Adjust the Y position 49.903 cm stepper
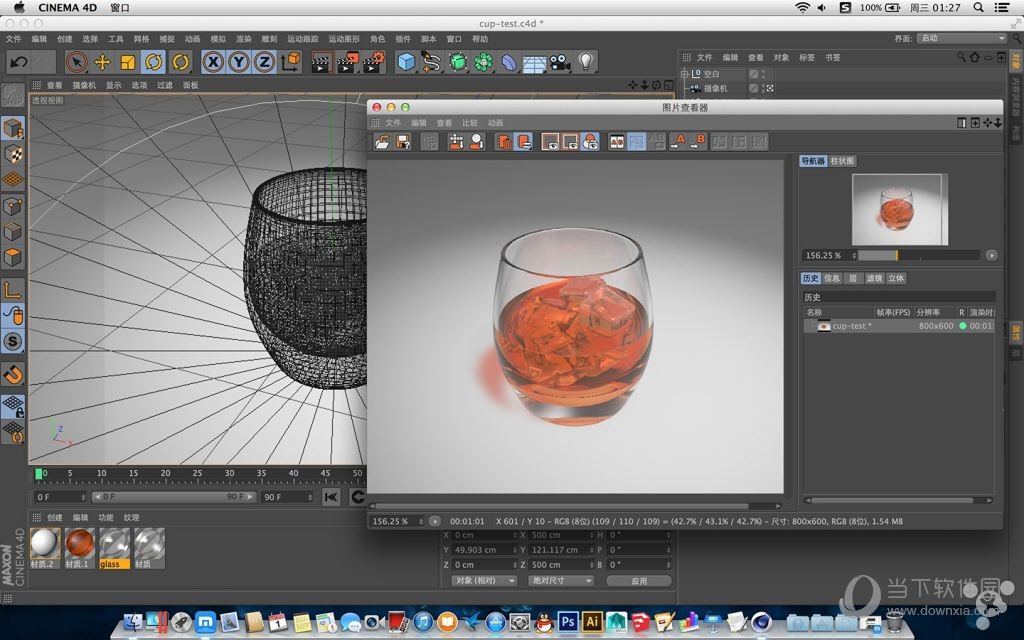The image size is (1024, 640). 515,550
